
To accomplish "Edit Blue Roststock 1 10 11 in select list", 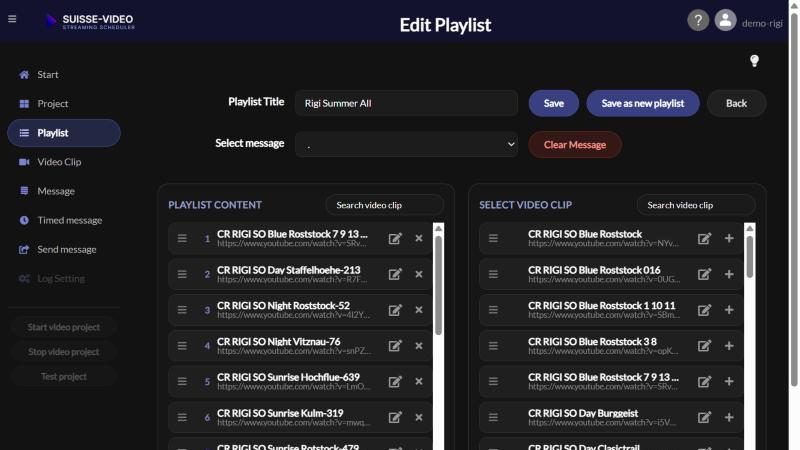I will point(704,310).
